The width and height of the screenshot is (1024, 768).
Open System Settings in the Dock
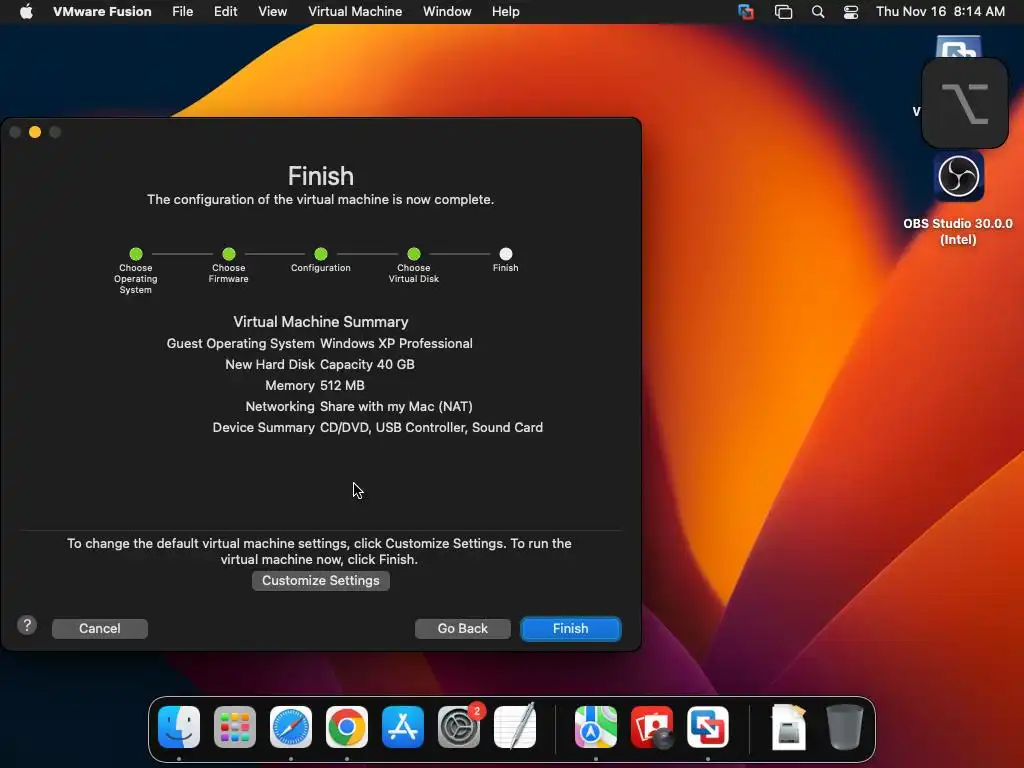coord(458,727)
